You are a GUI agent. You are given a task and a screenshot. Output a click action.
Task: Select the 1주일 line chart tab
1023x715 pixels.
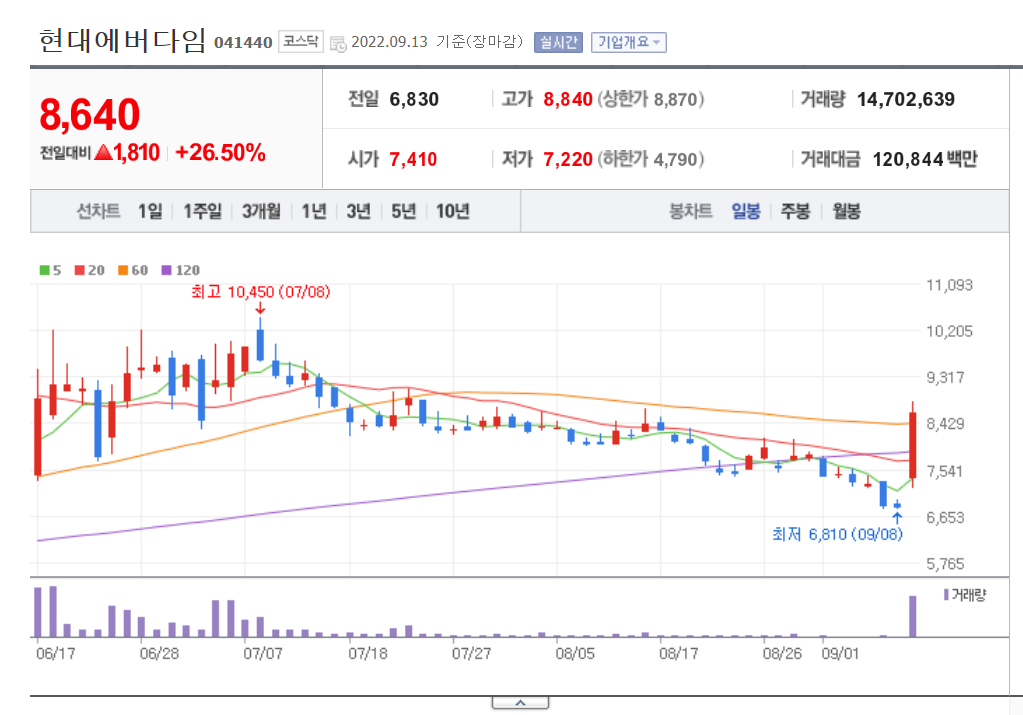pos(202,211)
